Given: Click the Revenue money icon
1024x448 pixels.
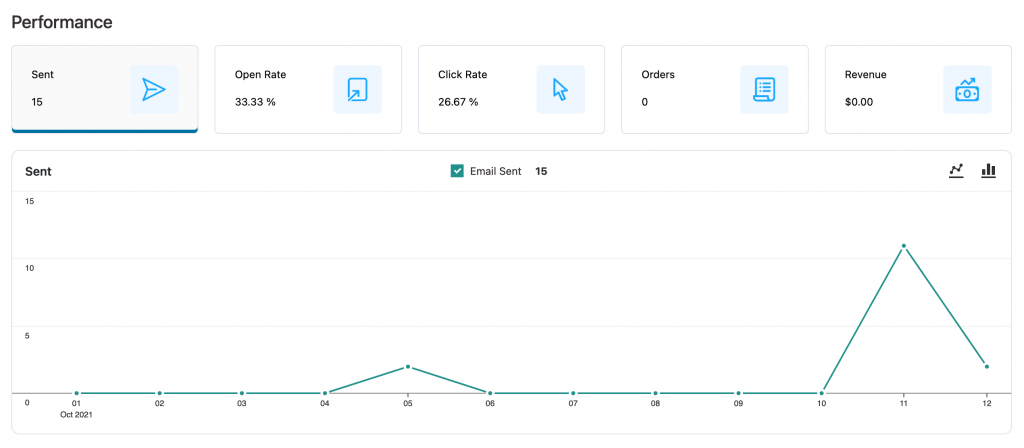Looking at the screenshot, I should tap(967, 89).
